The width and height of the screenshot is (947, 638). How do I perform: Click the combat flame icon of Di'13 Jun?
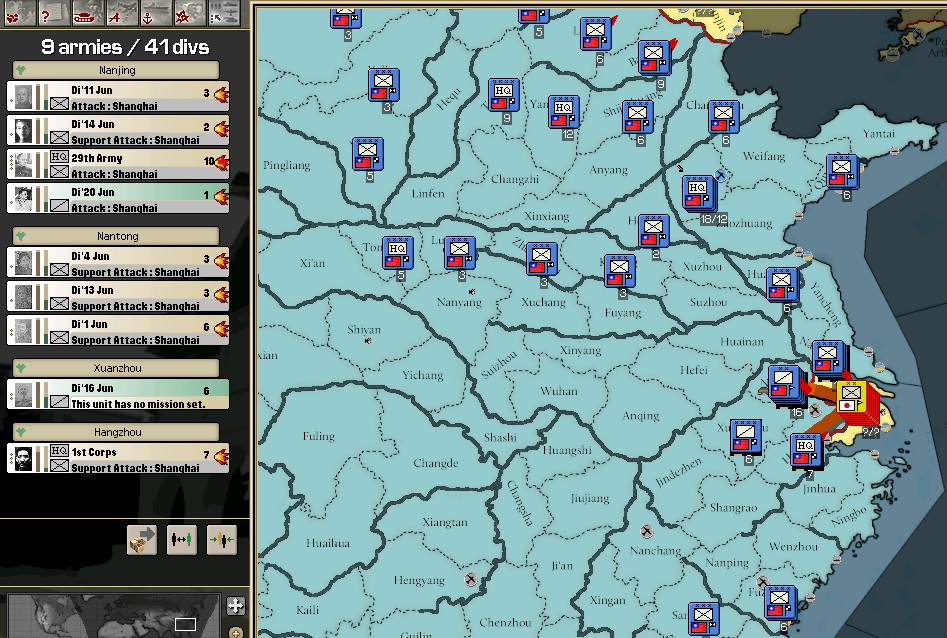(x=221, y=294)
